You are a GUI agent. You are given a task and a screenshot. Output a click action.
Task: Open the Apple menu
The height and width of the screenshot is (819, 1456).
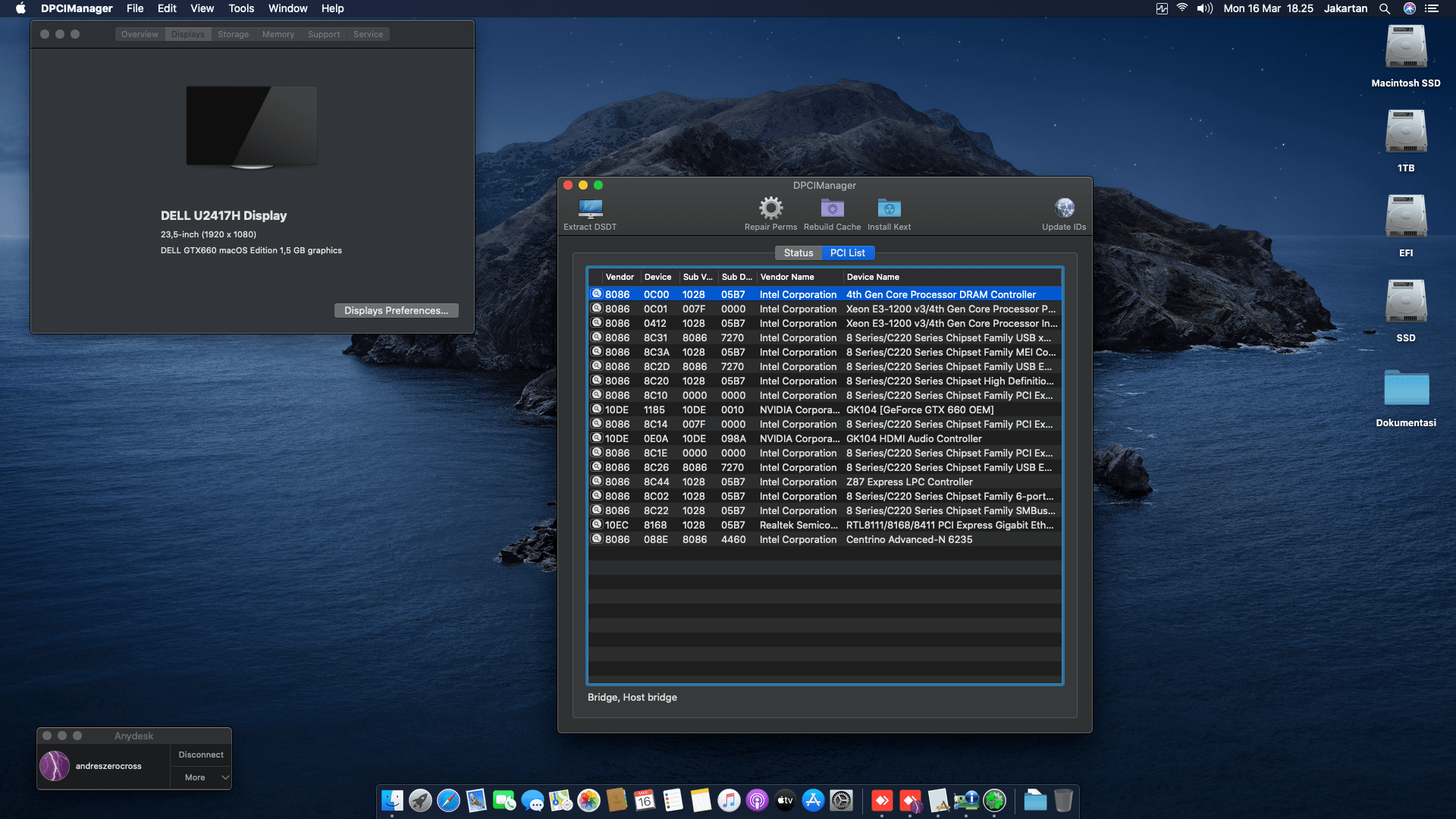tap(20, 8)
